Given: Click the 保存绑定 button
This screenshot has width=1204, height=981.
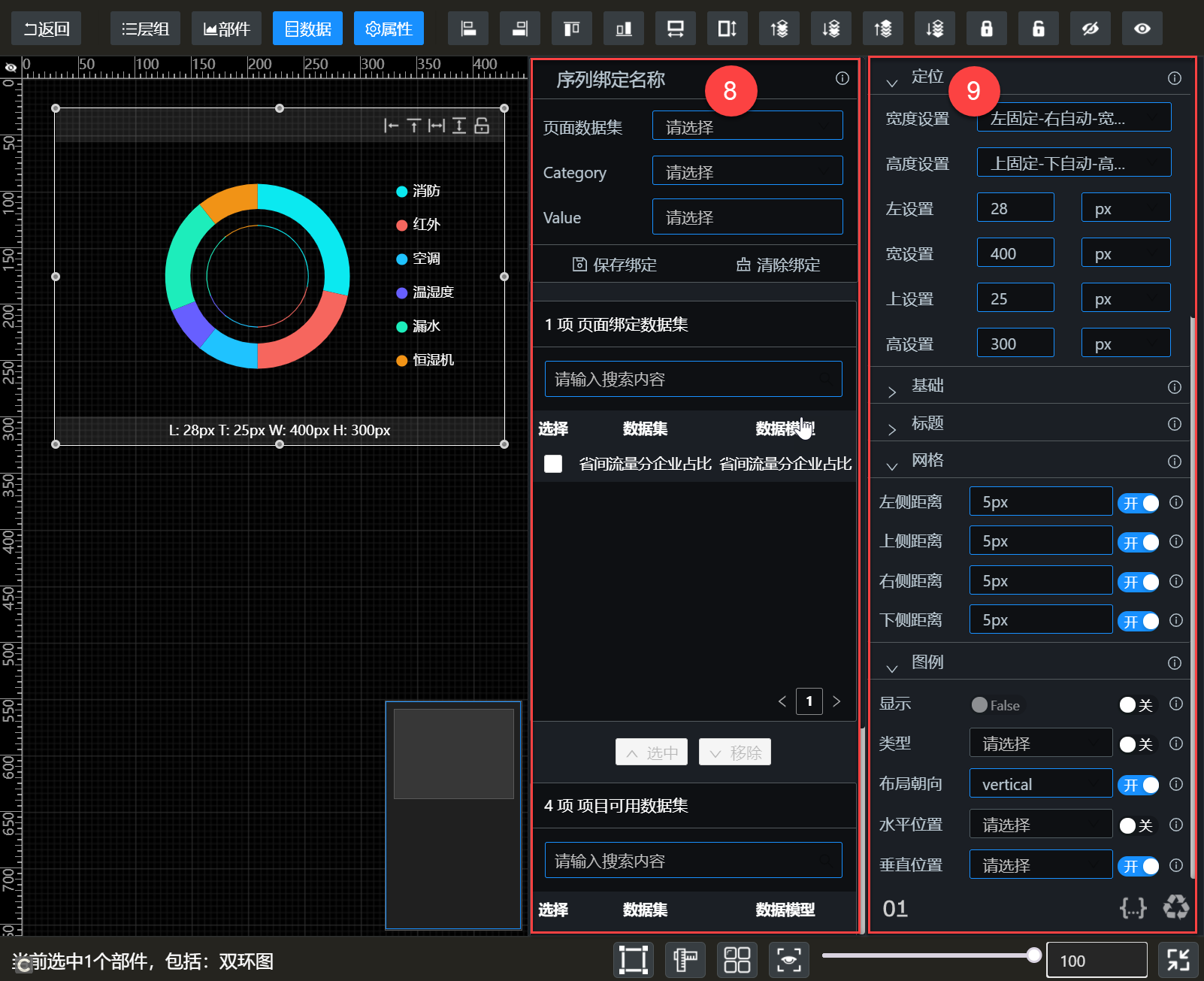Looking at the screenshot, I should pyautogui.click(x=614, y=265).
